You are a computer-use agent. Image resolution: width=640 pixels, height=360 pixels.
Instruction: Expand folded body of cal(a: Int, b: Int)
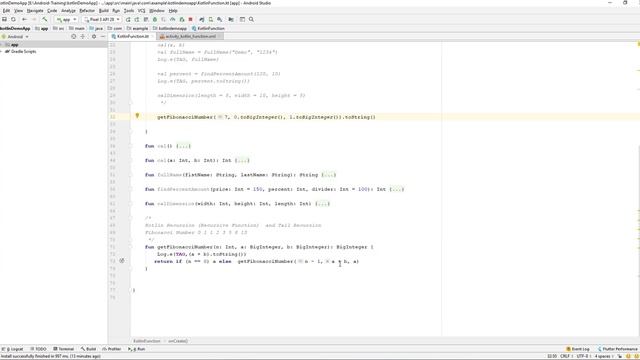(x=242, y=160)
